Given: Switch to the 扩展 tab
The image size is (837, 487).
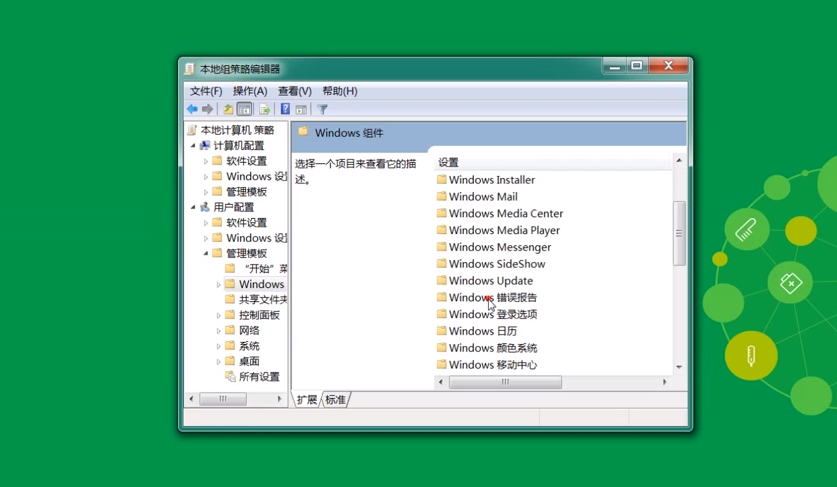Looking at the screenshot, I should 307,399.
